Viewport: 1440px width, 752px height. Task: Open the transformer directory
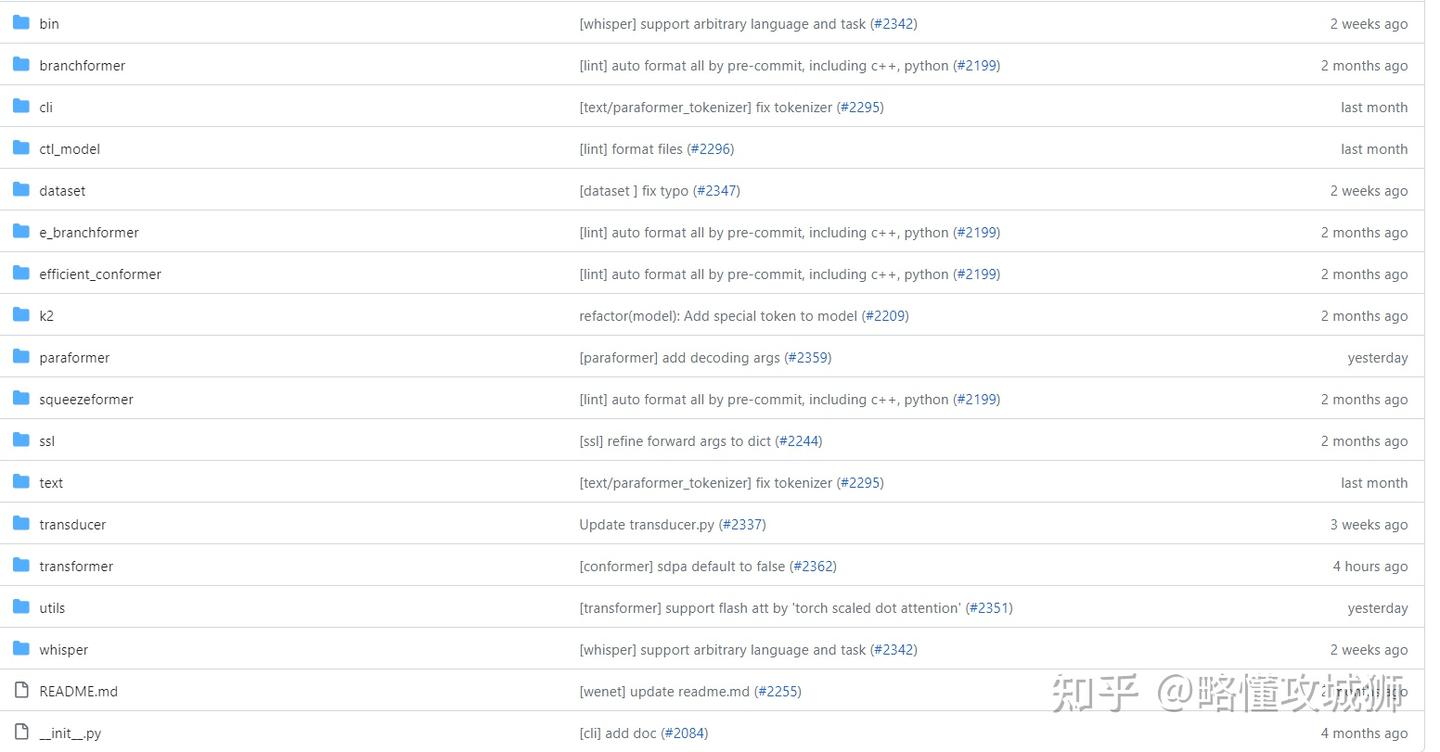(x=76, y=566)
